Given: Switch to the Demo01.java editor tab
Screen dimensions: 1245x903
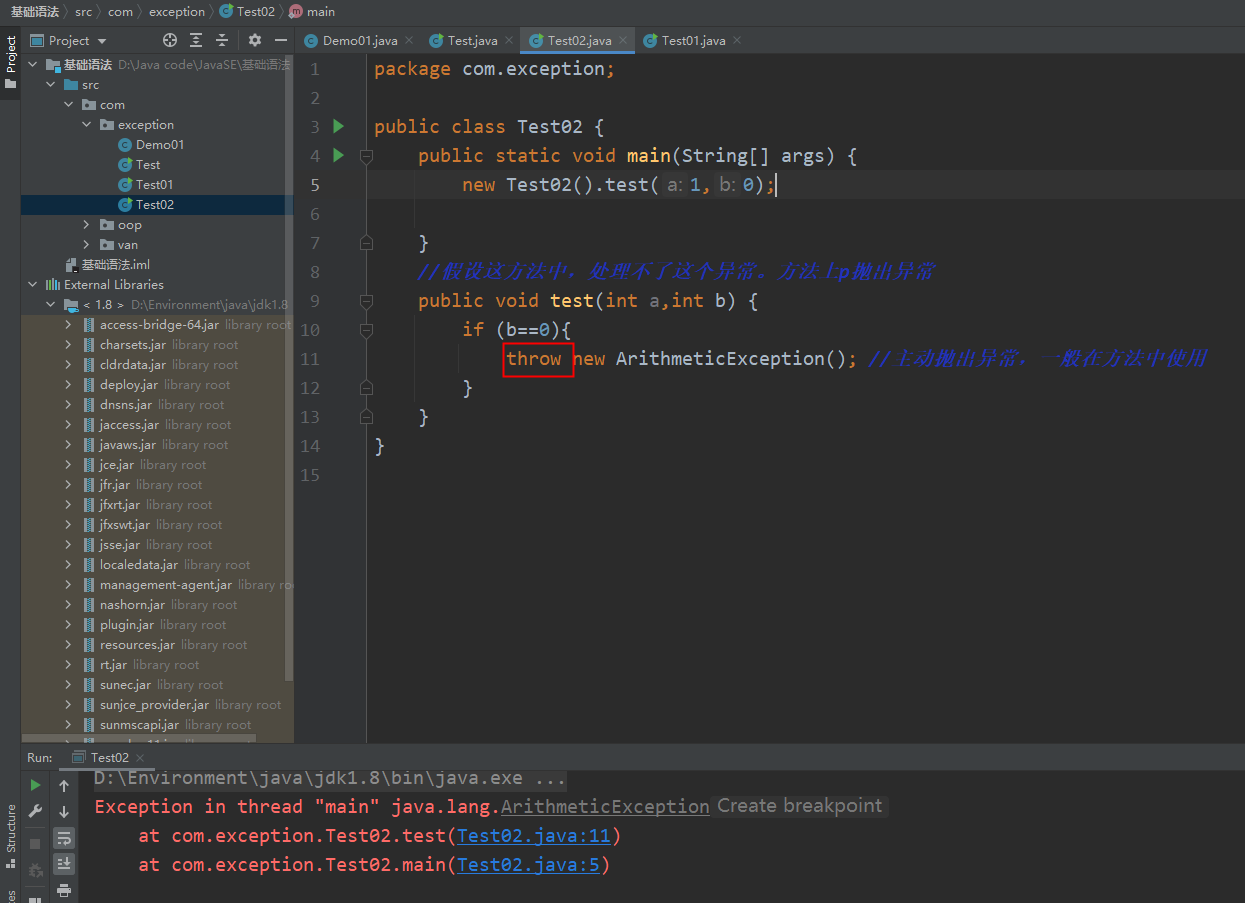Looking at the screenshot, I should tap(360, 40).
